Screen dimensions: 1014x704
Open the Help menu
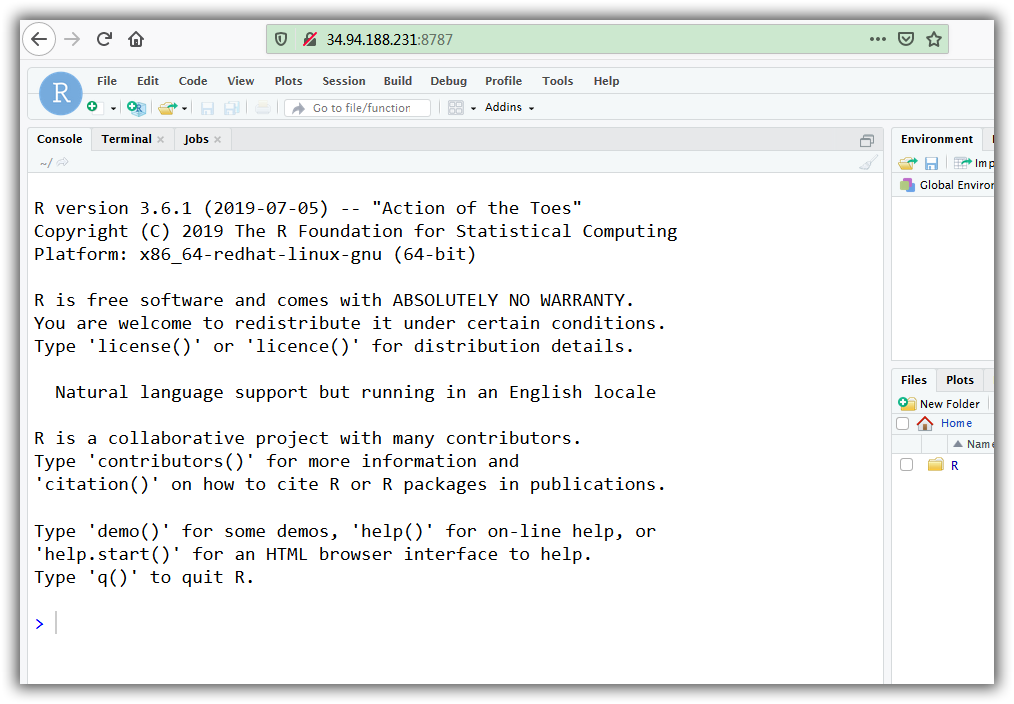tap(607, 81)
